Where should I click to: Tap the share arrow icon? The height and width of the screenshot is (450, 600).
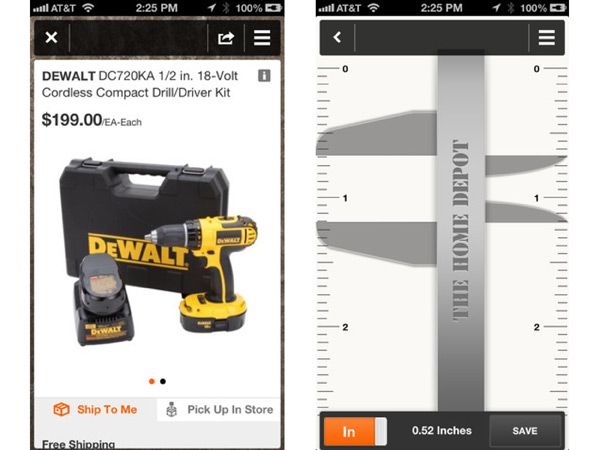coord(226,38)
